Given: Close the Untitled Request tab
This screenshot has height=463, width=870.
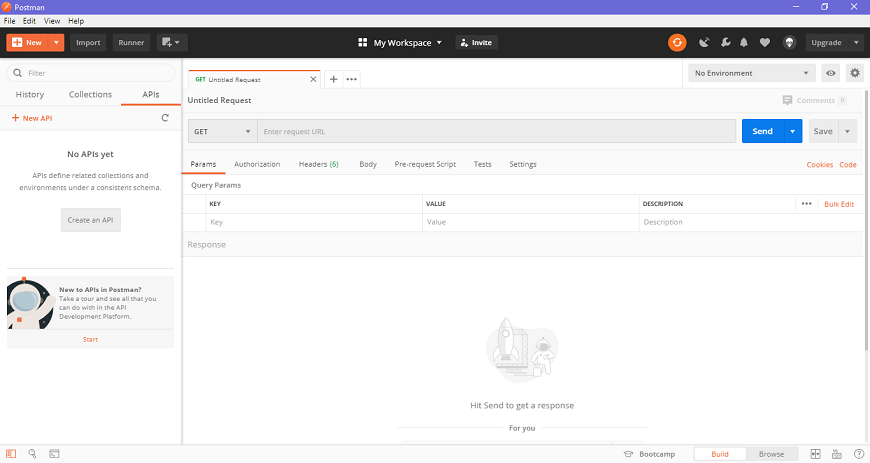Looking at the screenshot, I should coord(313,79).
